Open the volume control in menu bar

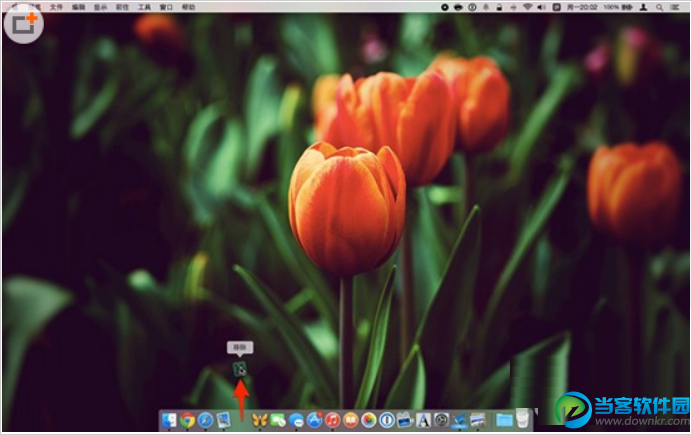(542, 7)
